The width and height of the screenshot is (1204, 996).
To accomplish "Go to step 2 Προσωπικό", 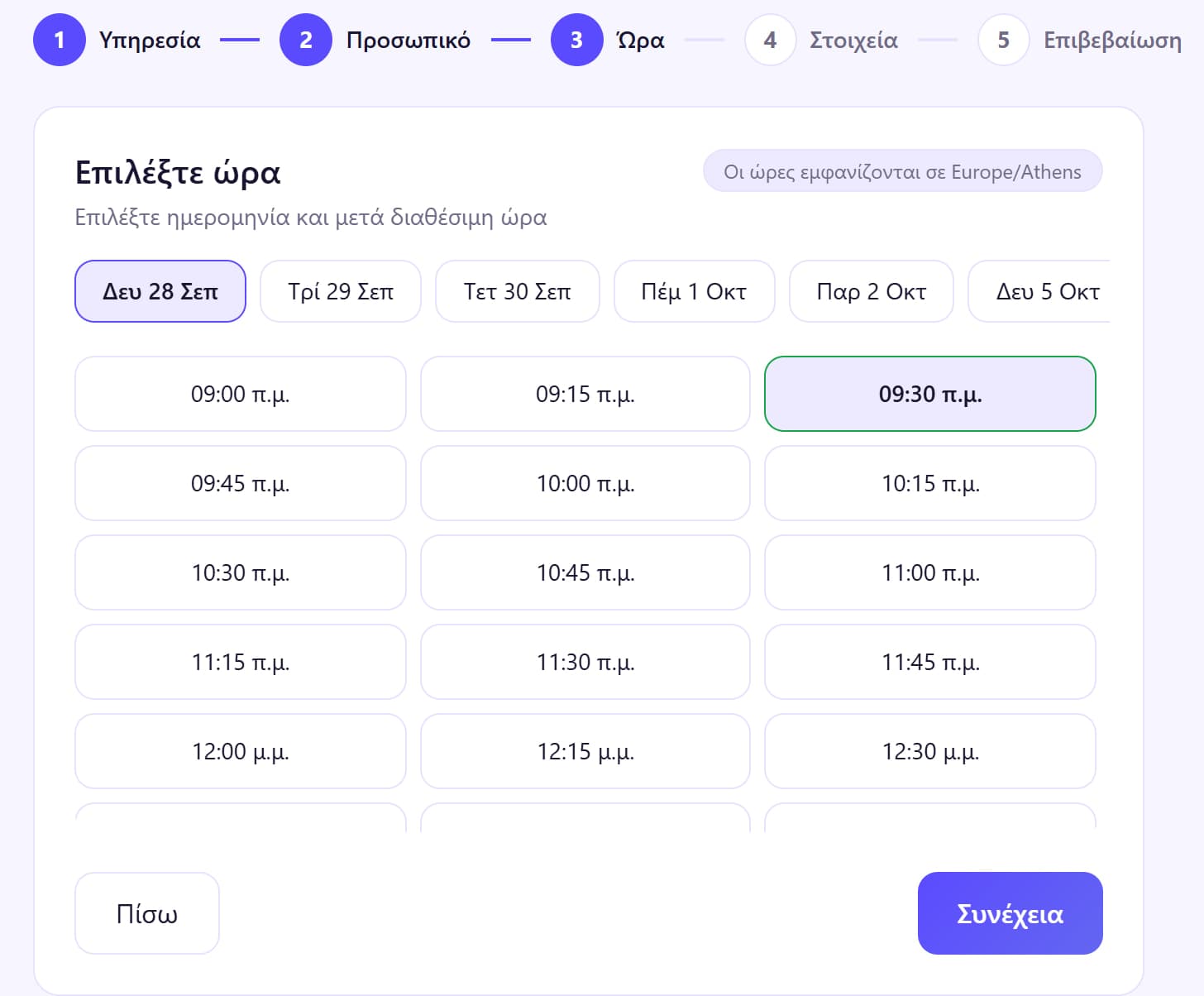I will 375,40.
